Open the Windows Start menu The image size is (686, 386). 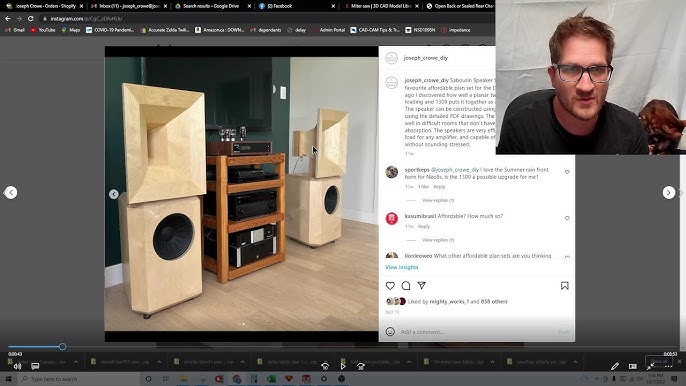pyautogui.click(x=8, y=379)
